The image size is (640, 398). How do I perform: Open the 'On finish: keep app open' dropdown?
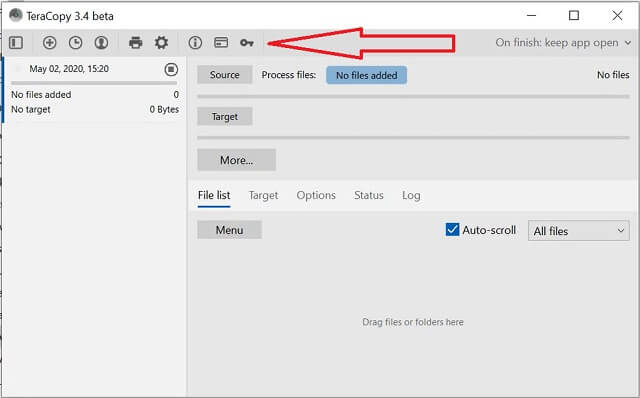(x=563, y=42)
